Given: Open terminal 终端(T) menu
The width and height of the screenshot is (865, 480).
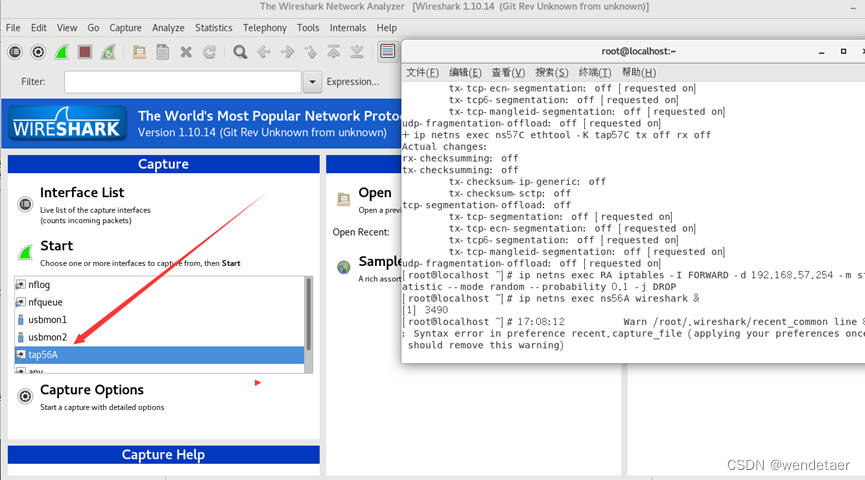Looking at the screenshot, I should (x=595, y=72).
